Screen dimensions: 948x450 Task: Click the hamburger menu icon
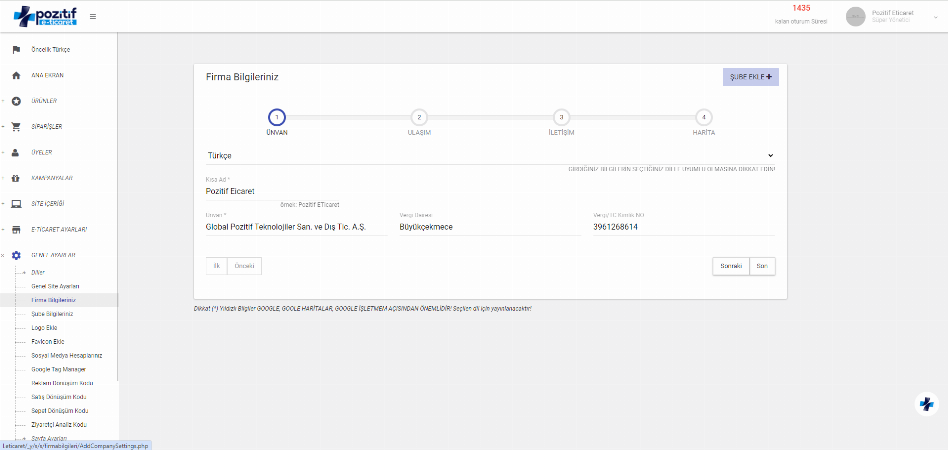93,16
